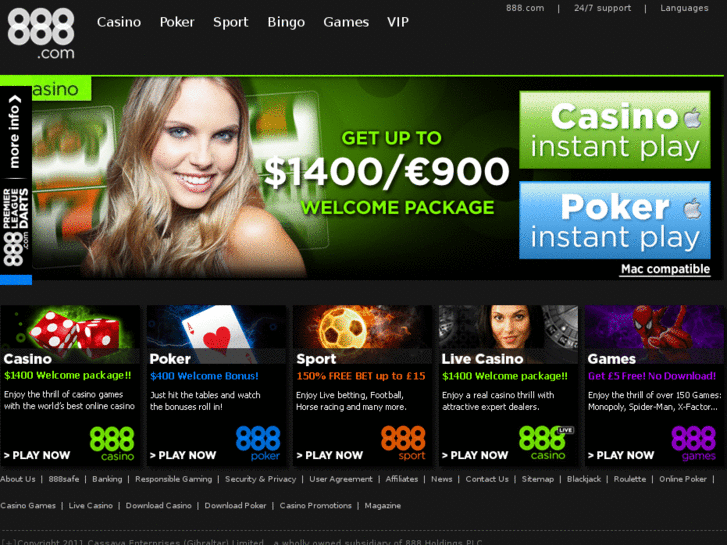Click the purple 888 games logo

(x=694, y=444)
